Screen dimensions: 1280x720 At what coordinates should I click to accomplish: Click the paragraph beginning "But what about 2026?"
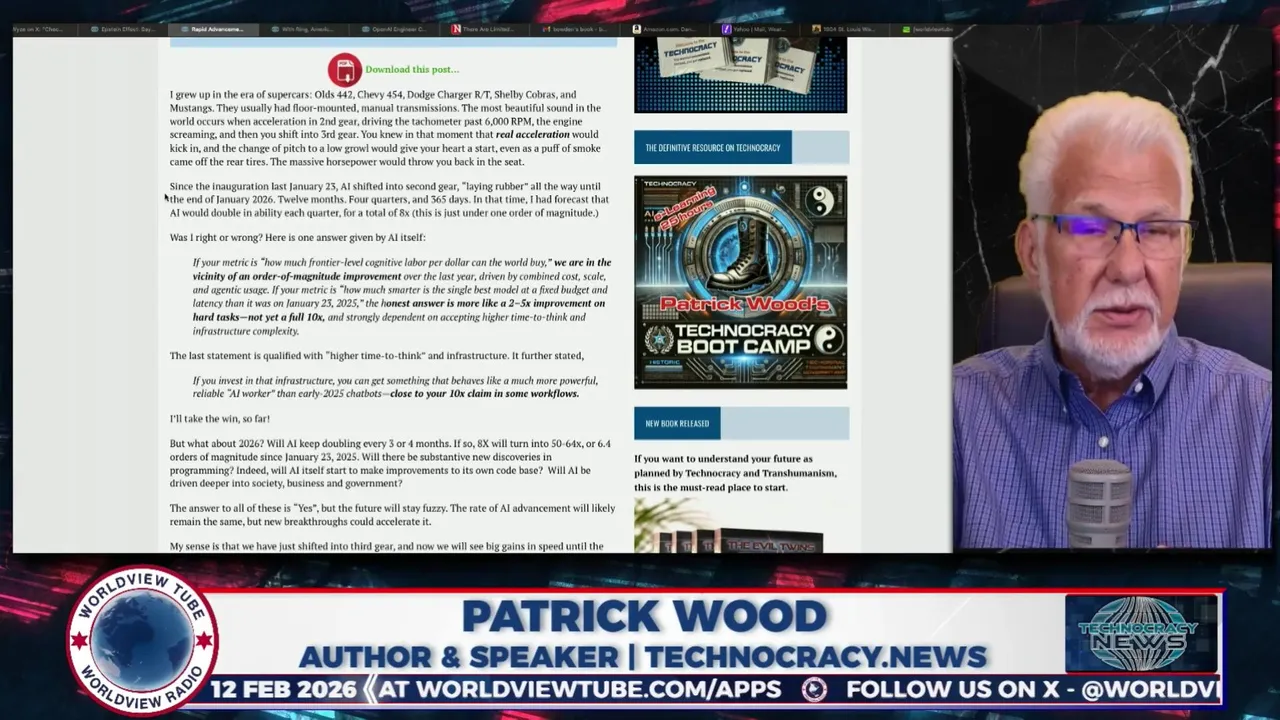391,463
